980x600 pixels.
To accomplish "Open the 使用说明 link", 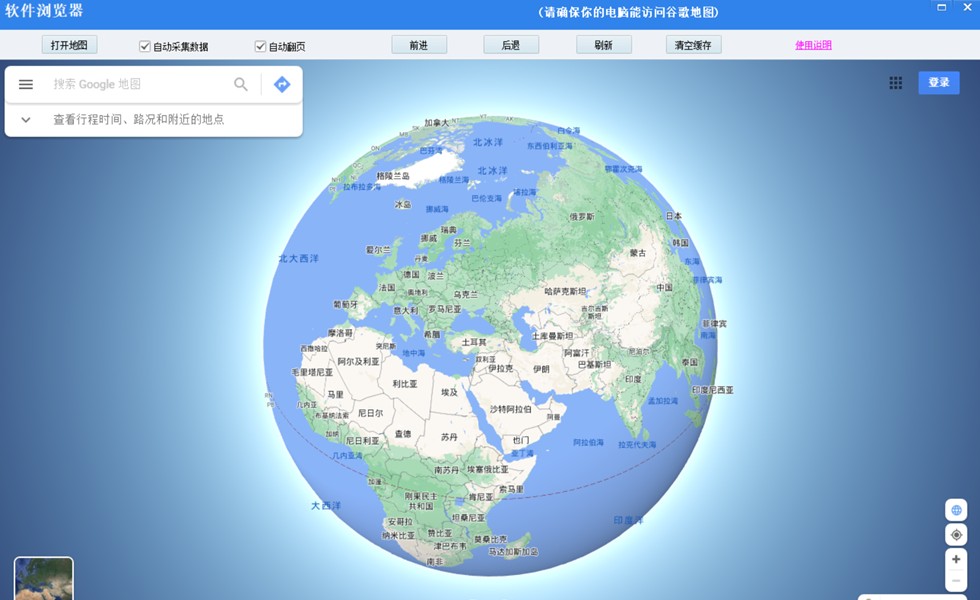I will pos(813,45).
